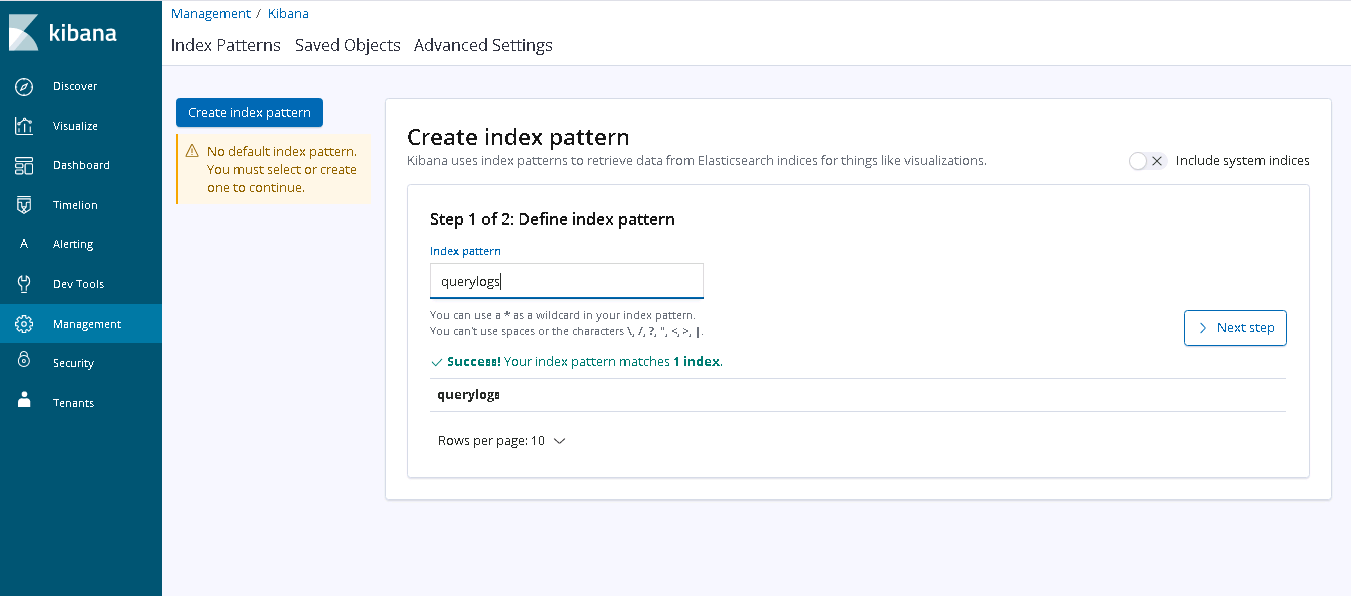
Task: Open Security via lock icon
Action: 24,362
